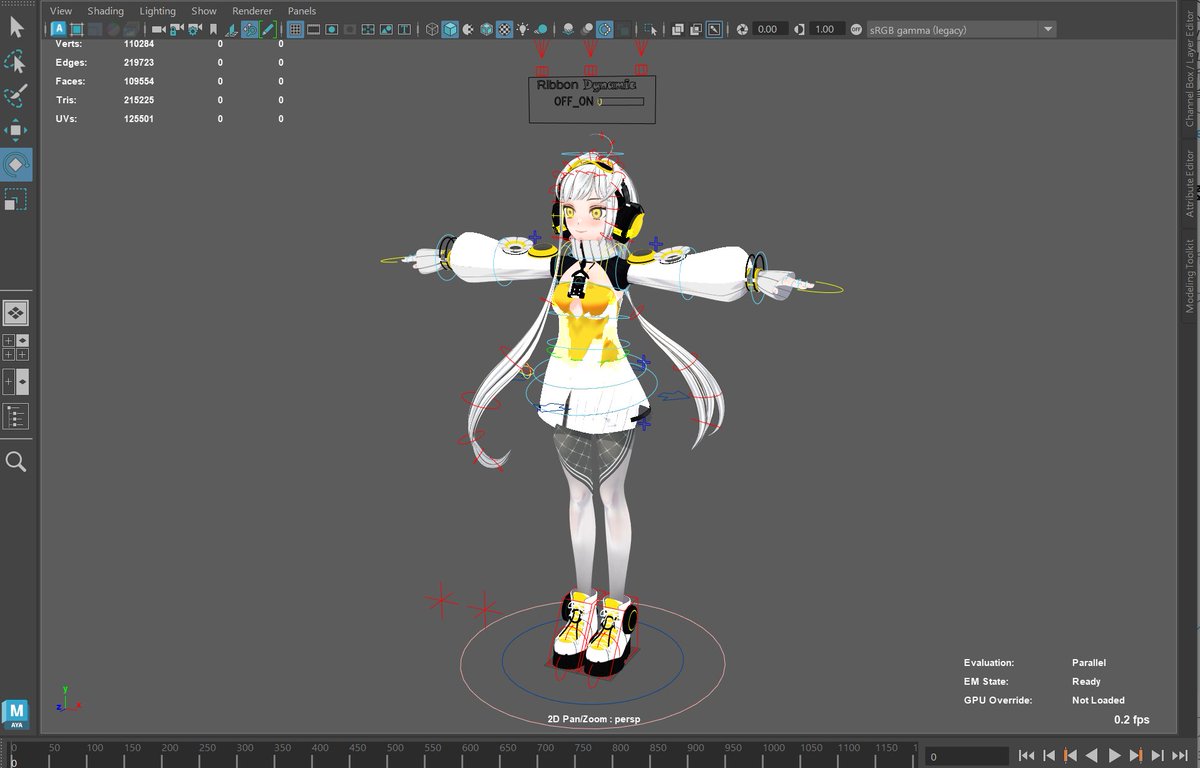
Task: Toggle Smooth Shade All cube icon
Action: (450, 30)
